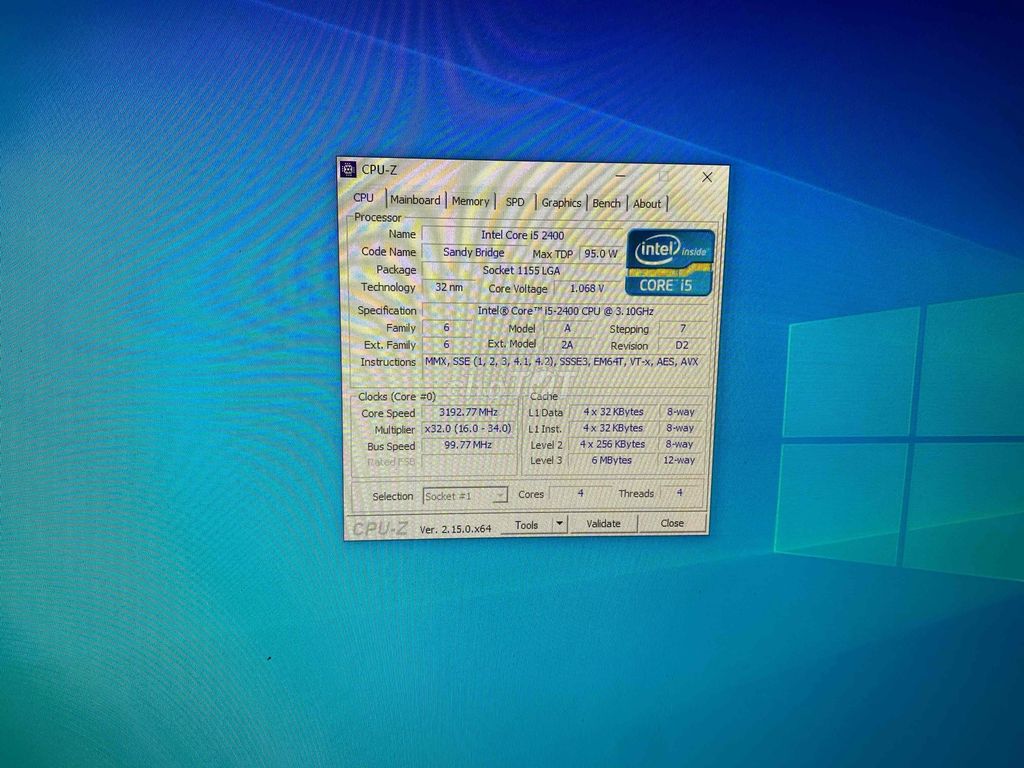
Task: Select the CPU tab
Action: (x=364, y=198)
